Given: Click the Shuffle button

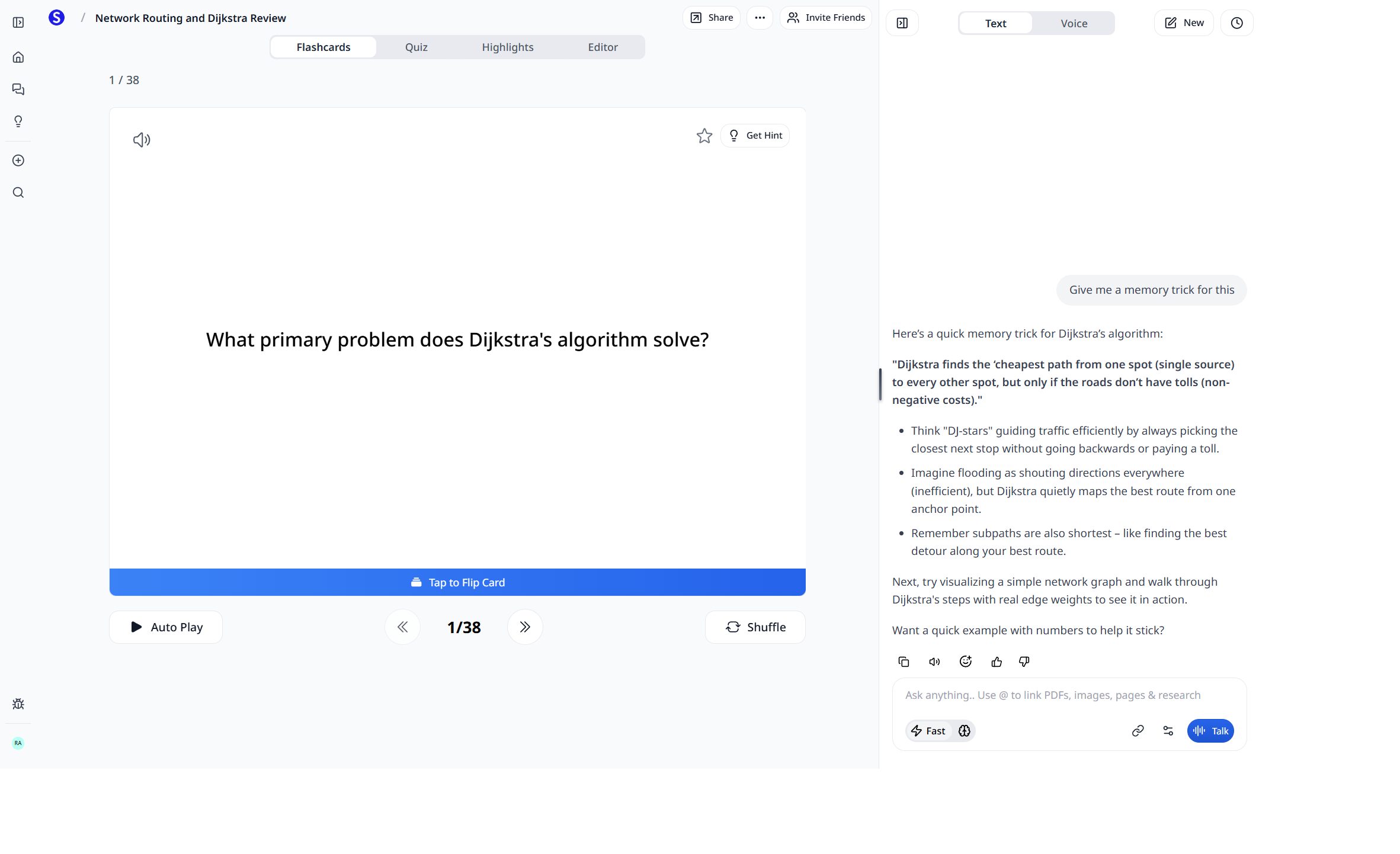Looking at the screenshot, I should tap(755, 627).
